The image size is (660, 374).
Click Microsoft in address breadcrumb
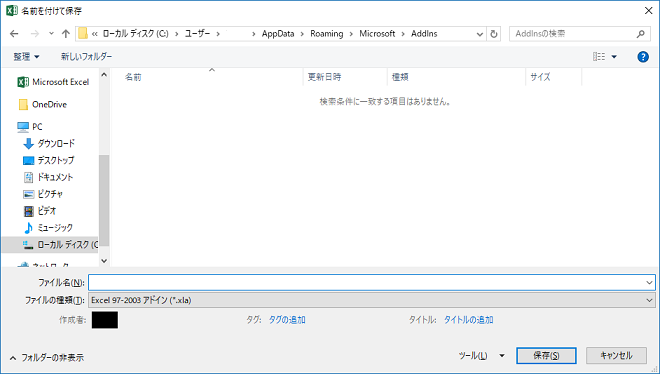tap(377, 34)
